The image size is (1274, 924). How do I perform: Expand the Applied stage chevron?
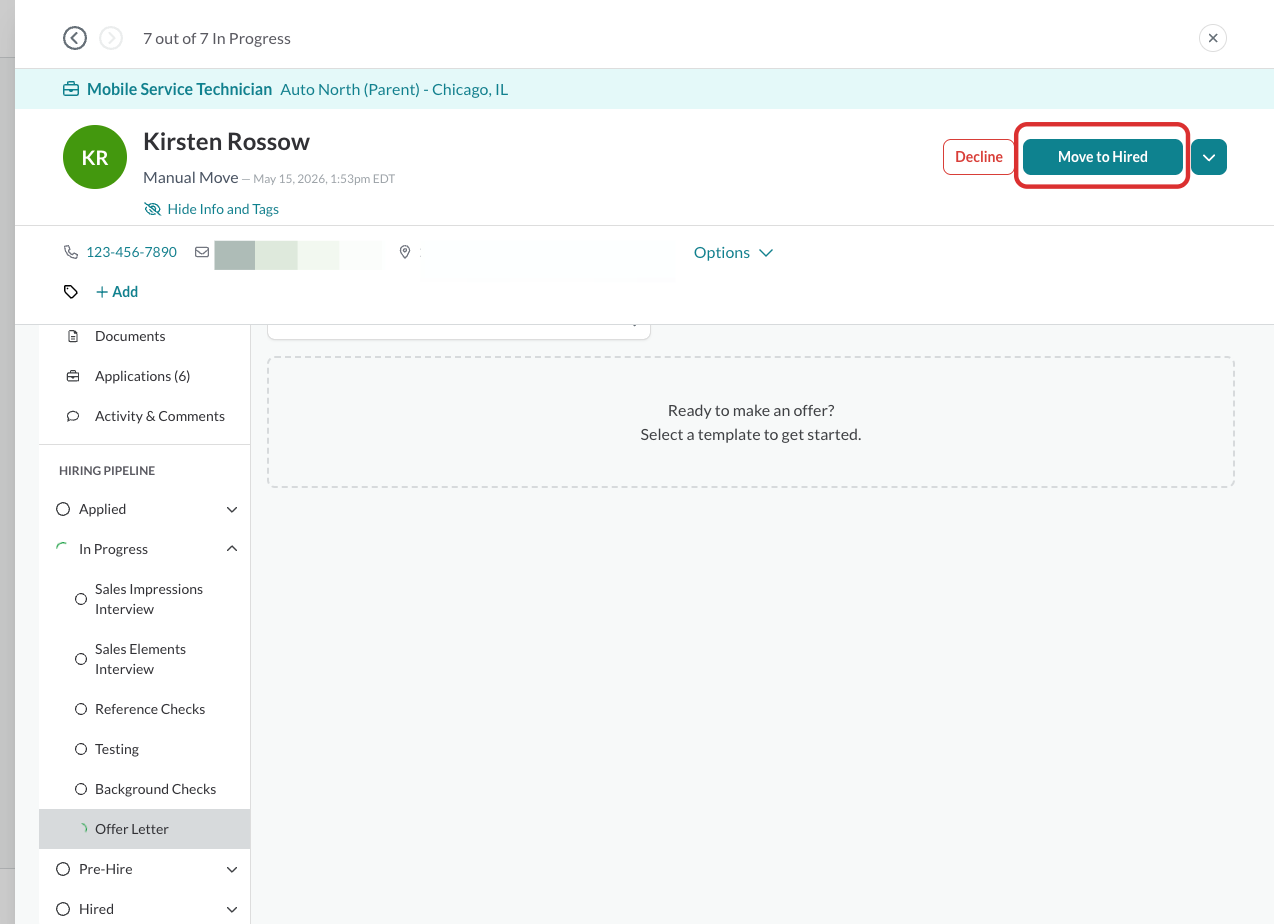[232, 509]
